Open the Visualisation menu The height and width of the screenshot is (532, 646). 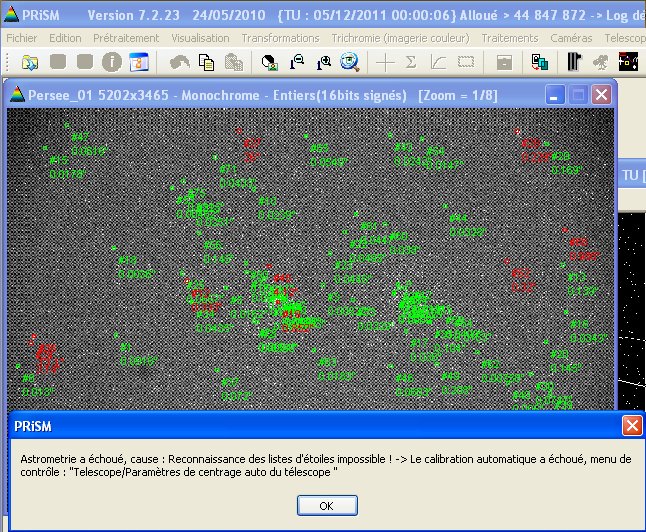coord(199,37)
